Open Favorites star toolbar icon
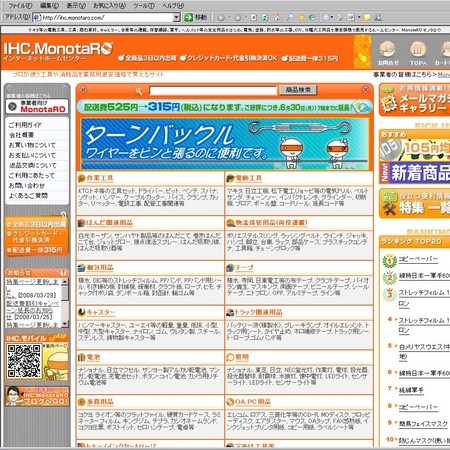This screenshot has width=450, height=450. (x=301, y=17)
